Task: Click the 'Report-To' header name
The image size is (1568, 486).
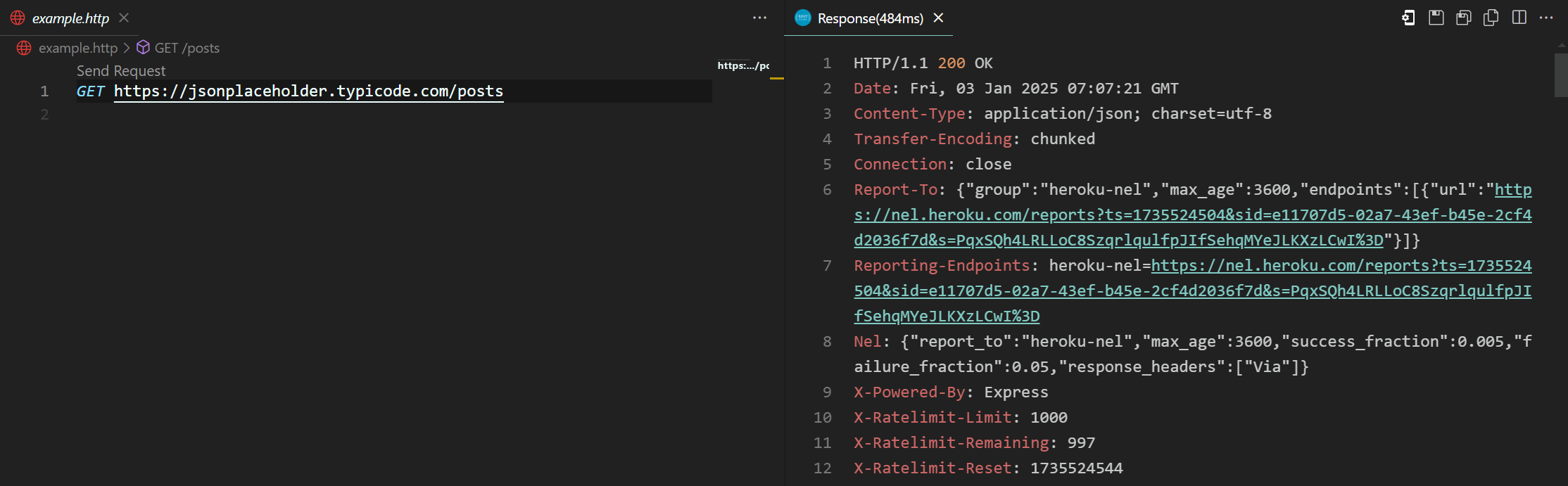Action: point(895,190)
